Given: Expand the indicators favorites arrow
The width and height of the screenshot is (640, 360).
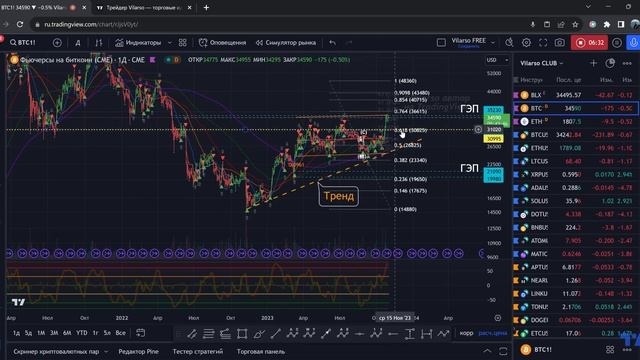Looking at the screenshot, I should 170,42.
